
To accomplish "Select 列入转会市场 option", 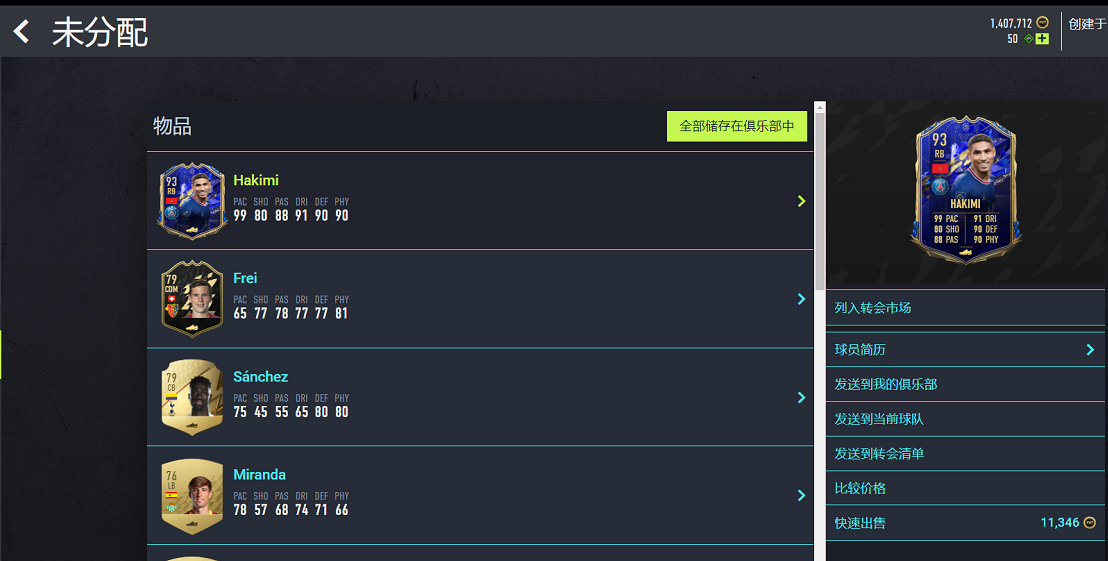I will coord(965,308).
